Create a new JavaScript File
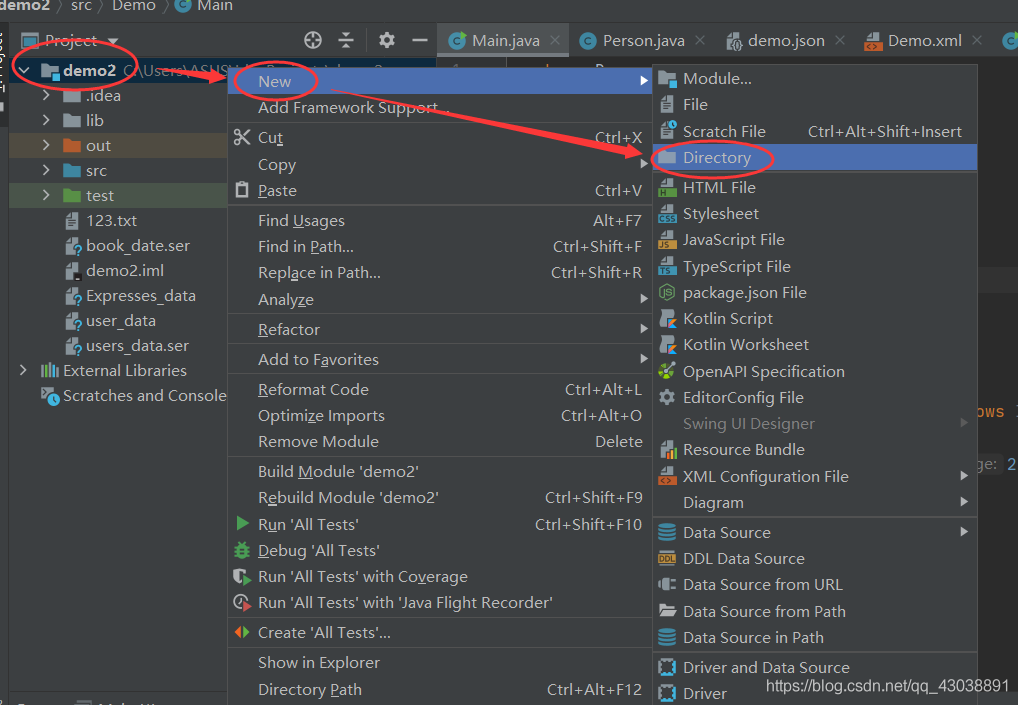 pyautogui.click(x=815, y=240)
